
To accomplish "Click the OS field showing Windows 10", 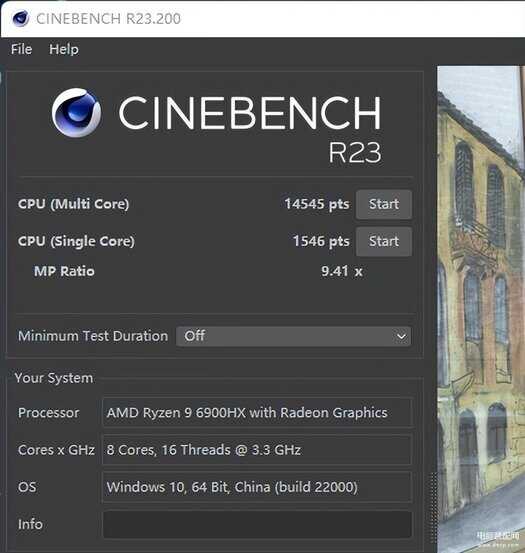I will 257,487.
